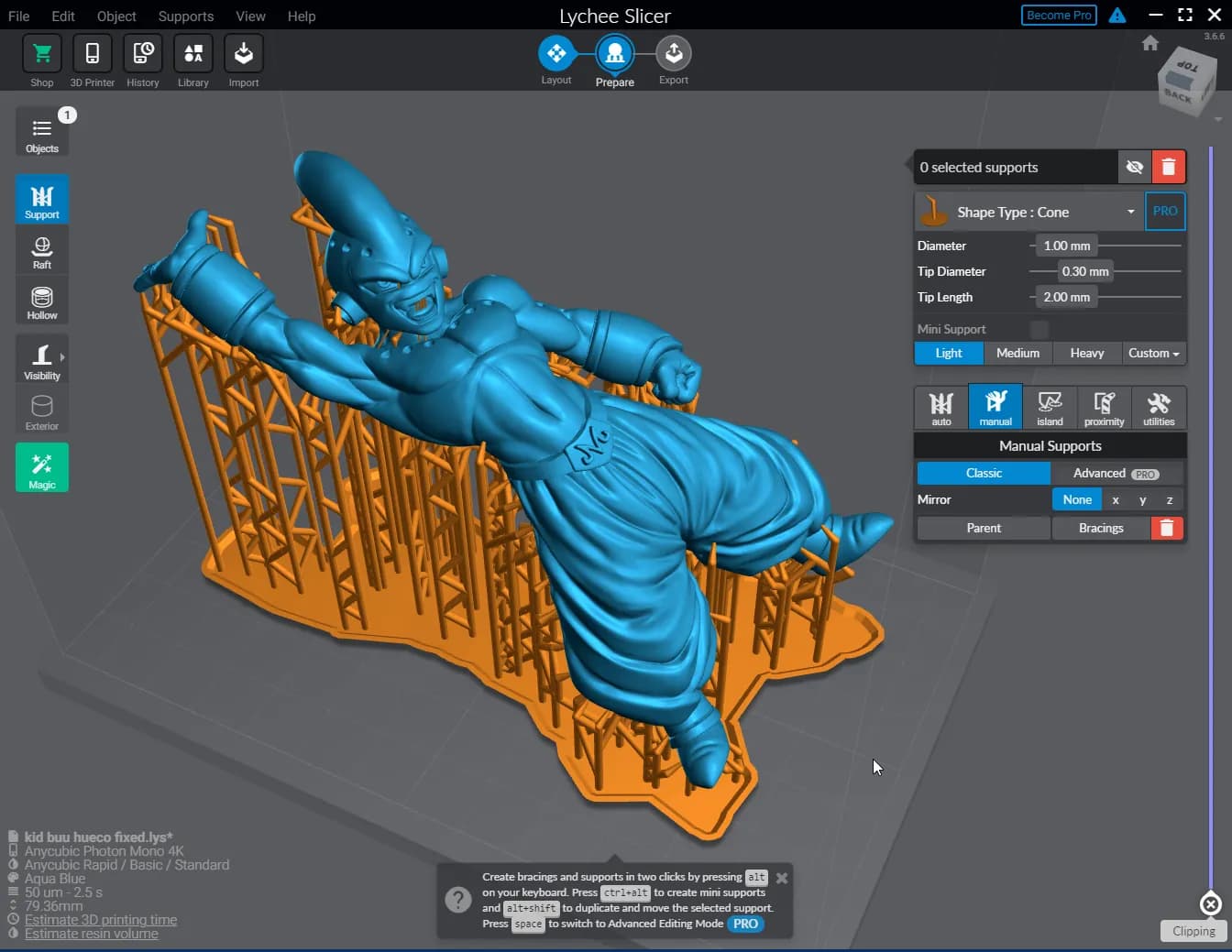Click Estimate 3D printing time link

pos(101,920)
